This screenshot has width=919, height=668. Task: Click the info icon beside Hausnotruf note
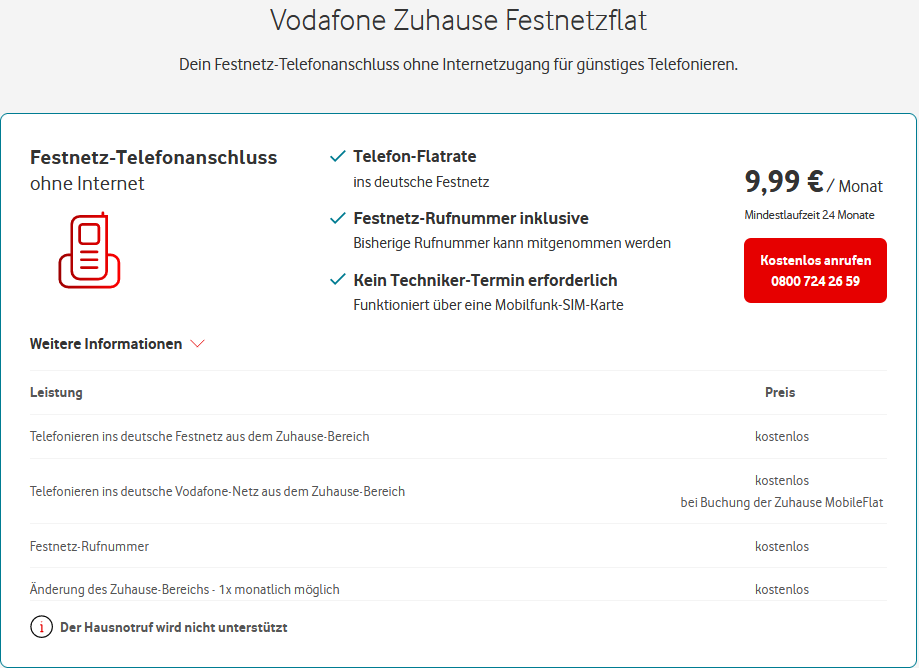41,628
